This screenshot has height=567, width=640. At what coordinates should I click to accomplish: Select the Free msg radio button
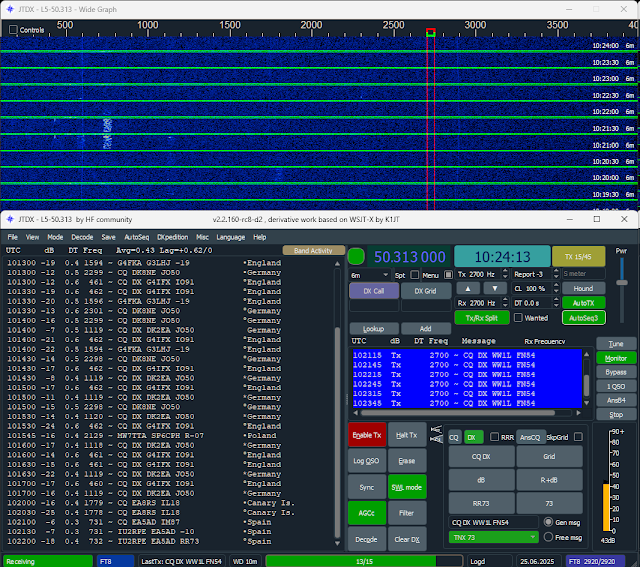(x=549, y=537)
